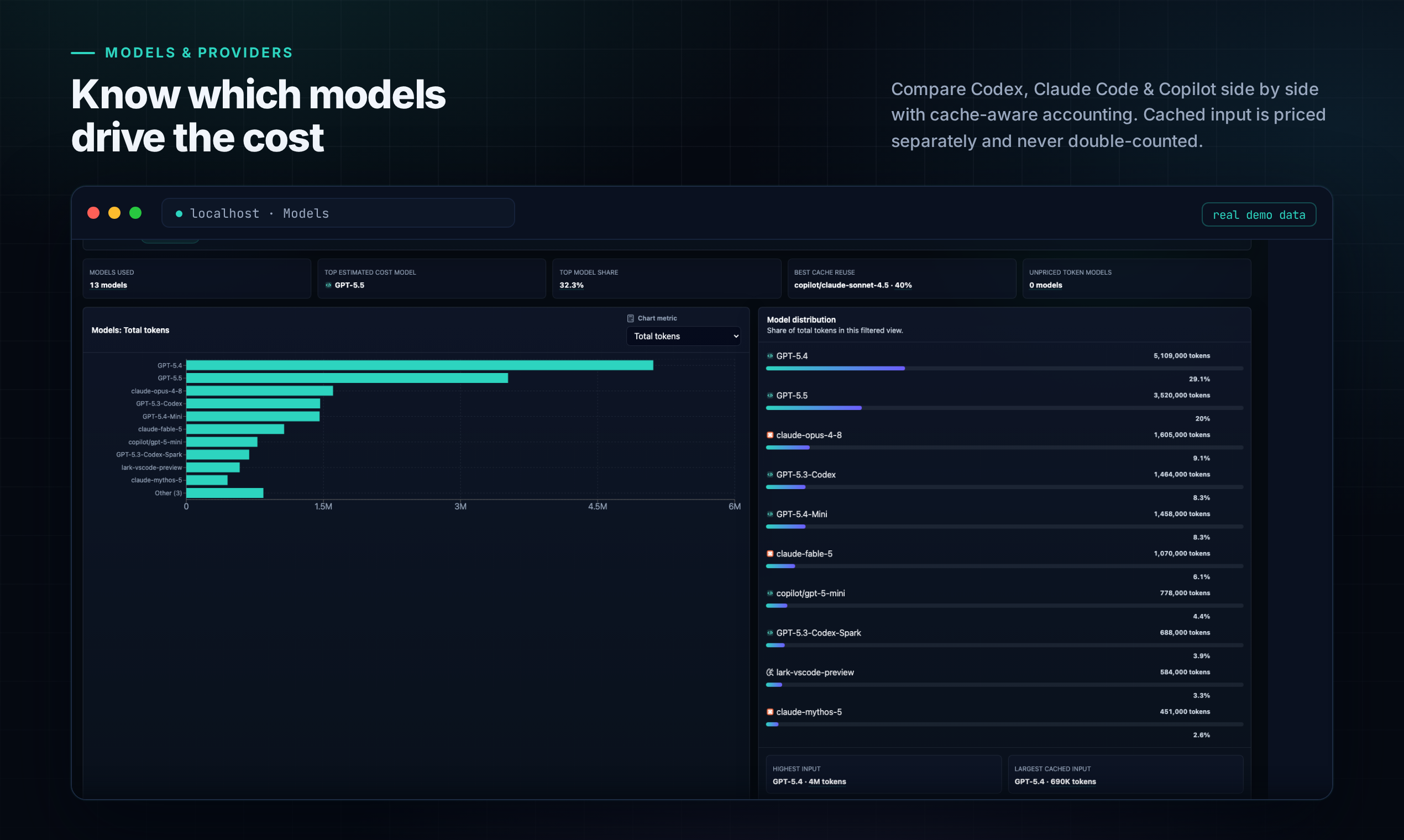The image size is (1404, 840).
Task: Click the GPT-5.3-Codex provider icon
Action: (770, 475)
